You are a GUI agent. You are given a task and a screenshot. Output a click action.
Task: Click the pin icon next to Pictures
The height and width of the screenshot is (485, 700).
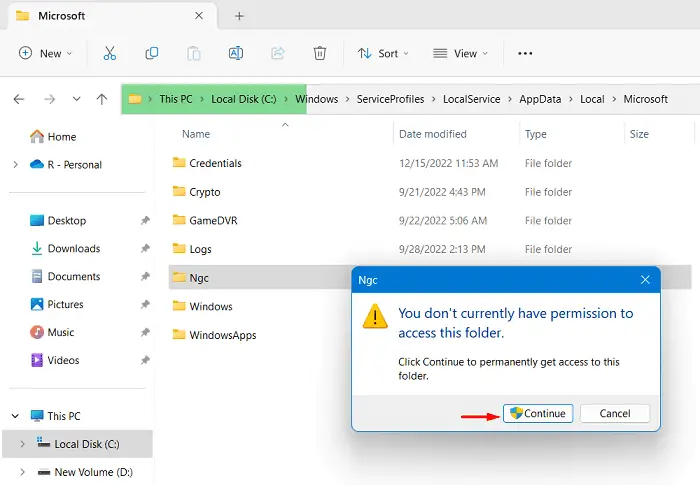tap(145, 304)
